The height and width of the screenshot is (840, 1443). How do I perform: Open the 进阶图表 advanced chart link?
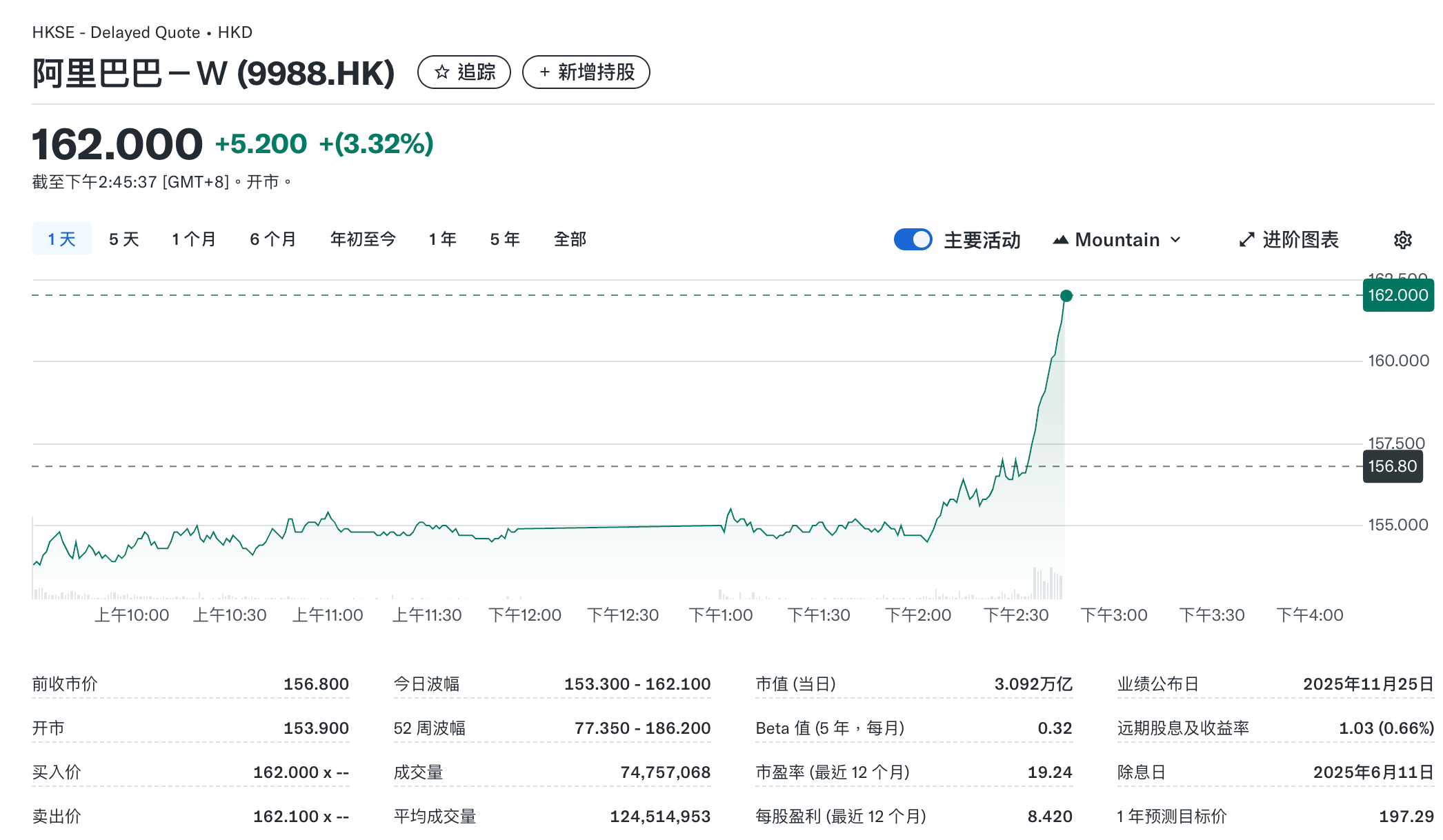(1300, 239)
